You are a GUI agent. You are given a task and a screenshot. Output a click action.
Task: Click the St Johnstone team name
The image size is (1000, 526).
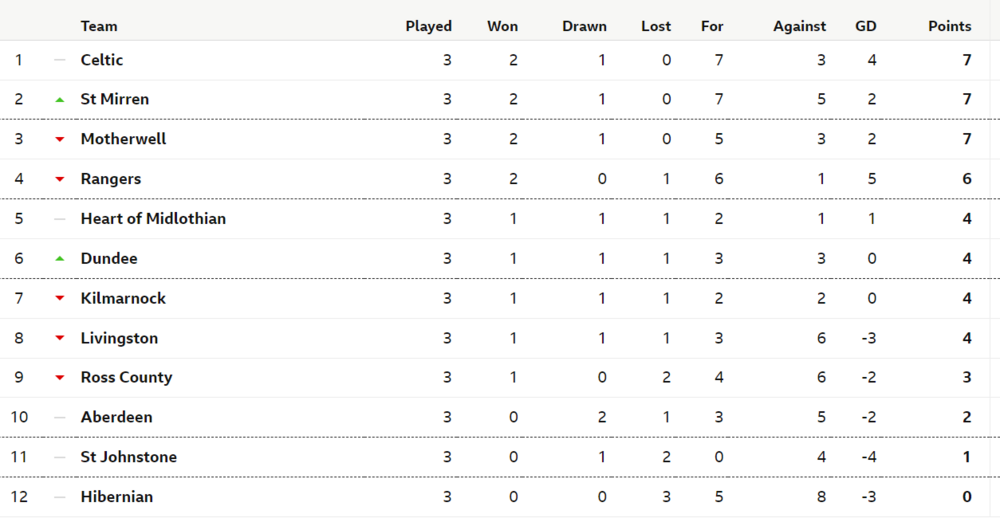pyautogui.click(x=129, y=457)
